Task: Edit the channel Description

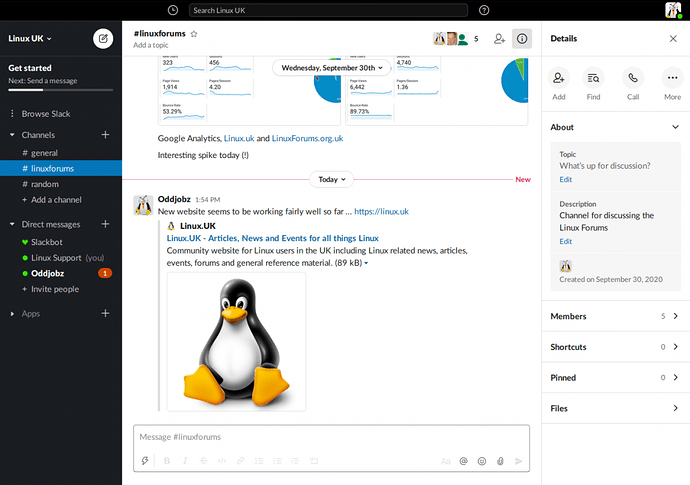Action: (565, 242)
